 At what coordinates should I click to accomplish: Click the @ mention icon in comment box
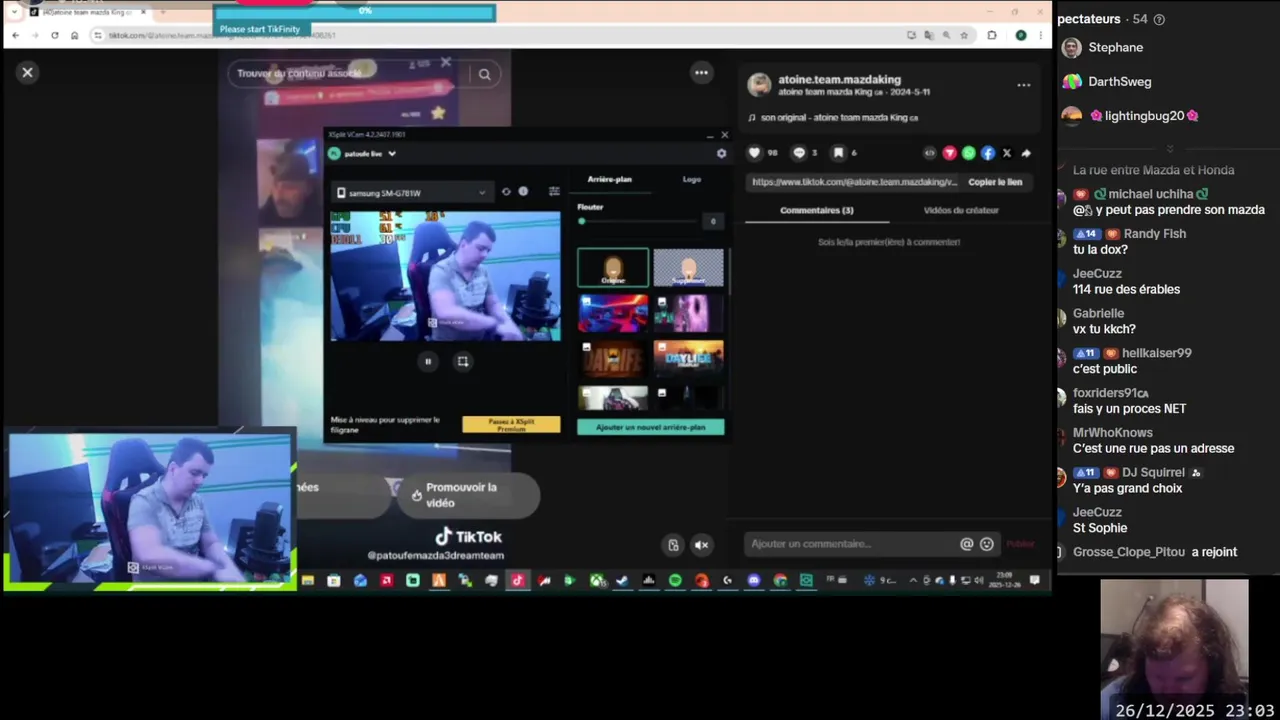(x=967, y=544)
